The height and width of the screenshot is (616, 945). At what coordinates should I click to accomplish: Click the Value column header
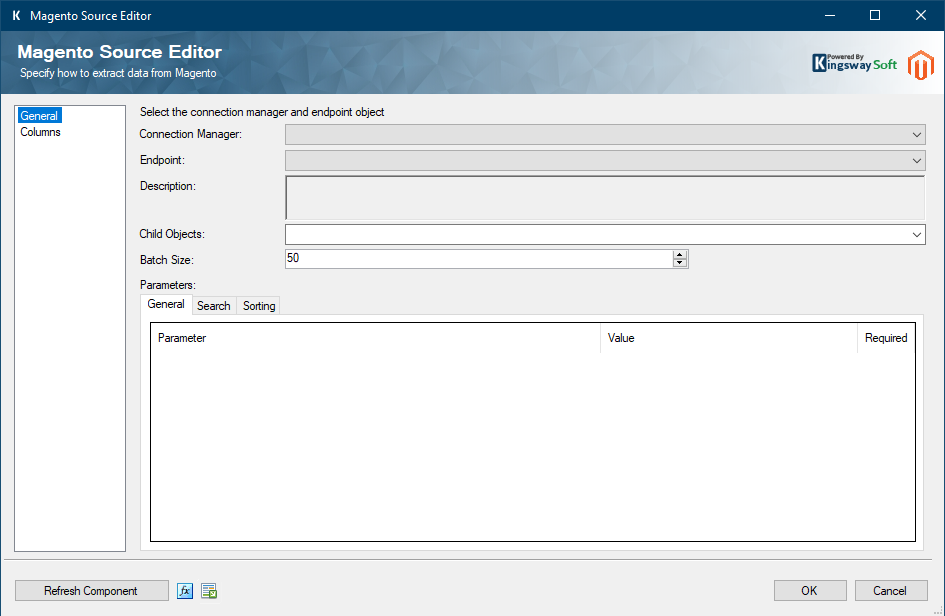click(729, 338)
